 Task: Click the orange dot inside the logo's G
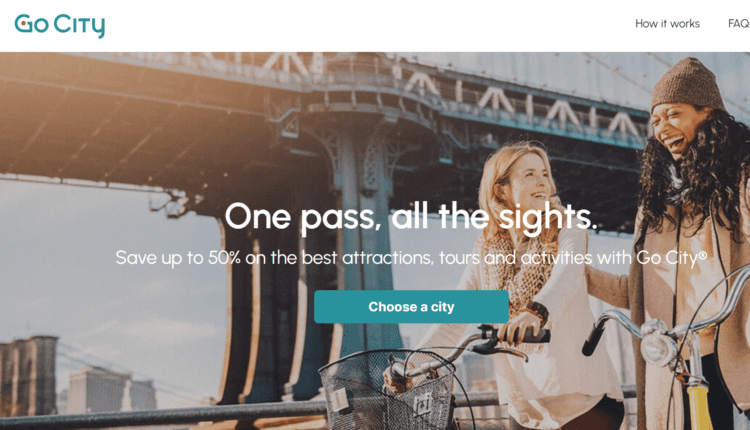[x=23, y=23]
